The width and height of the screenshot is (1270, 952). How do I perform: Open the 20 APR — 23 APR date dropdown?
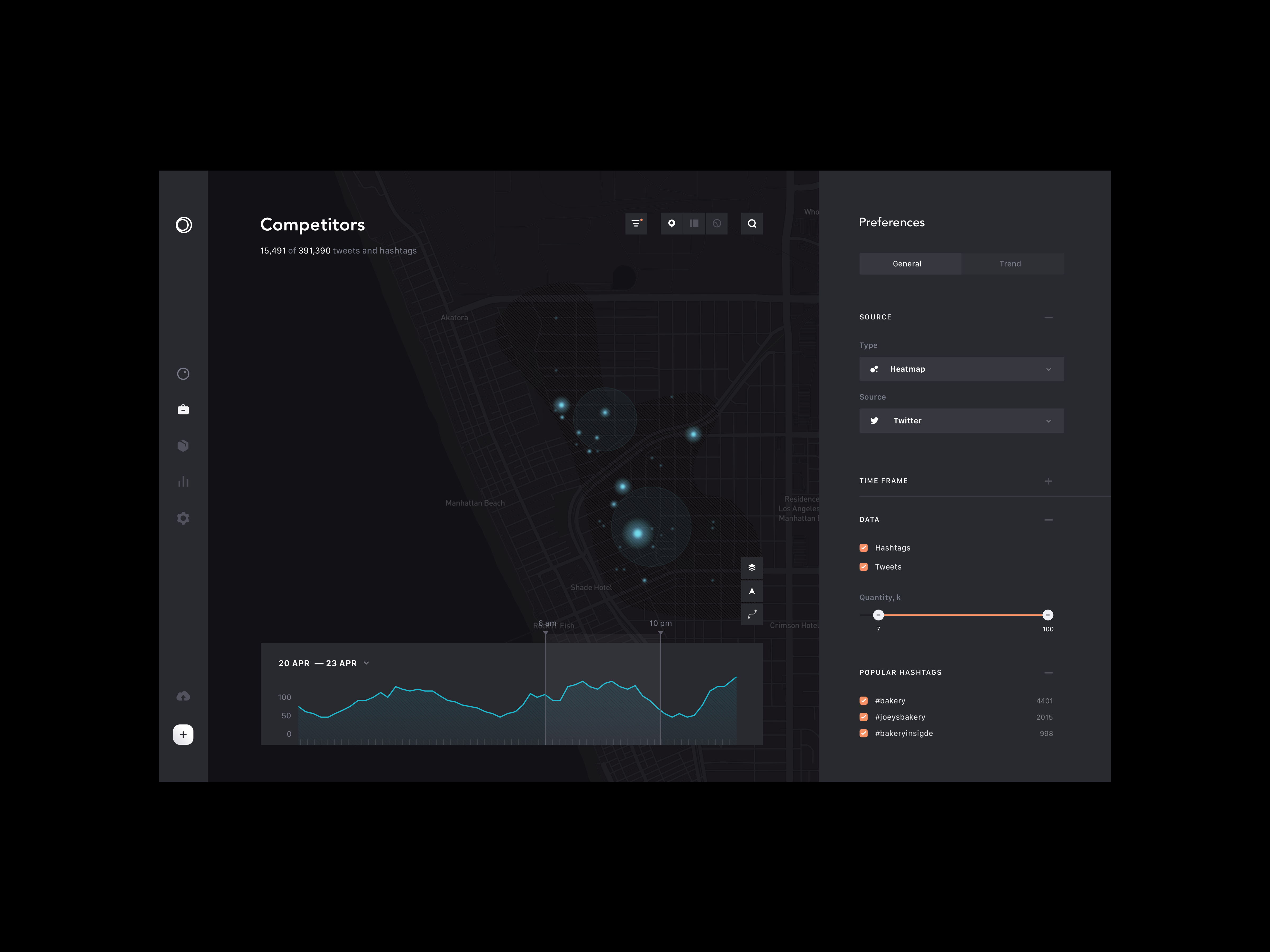[324, 663]
